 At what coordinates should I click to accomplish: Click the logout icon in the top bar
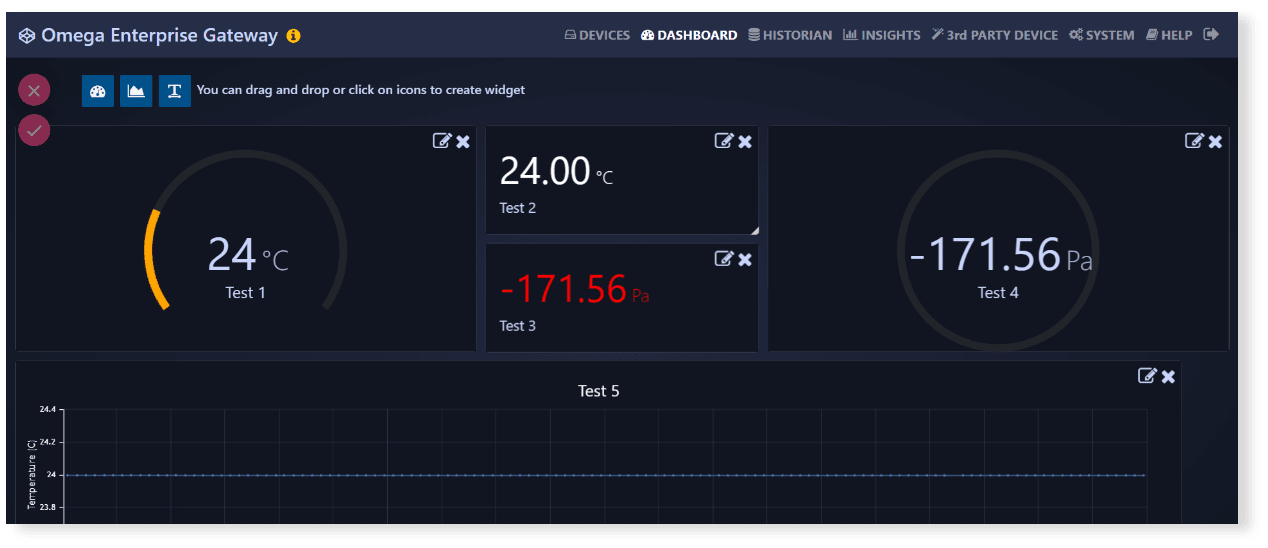(x=1211, y=35)
